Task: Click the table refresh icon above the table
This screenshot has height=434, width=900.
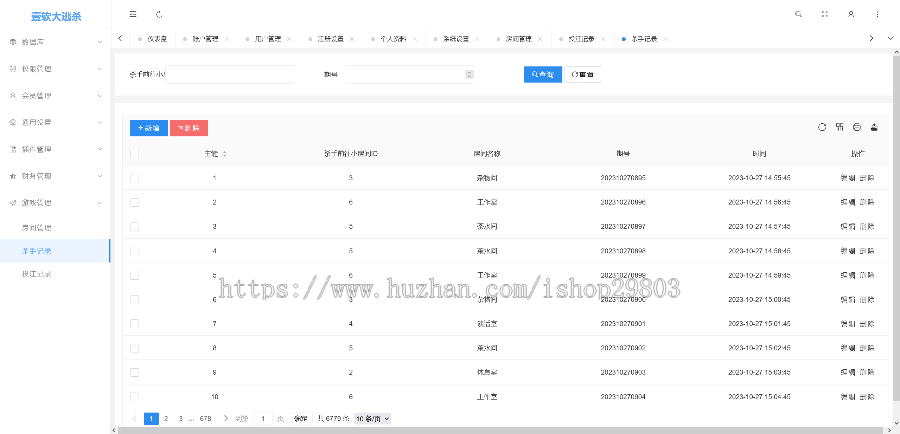Action: click(x=822, y=127)
